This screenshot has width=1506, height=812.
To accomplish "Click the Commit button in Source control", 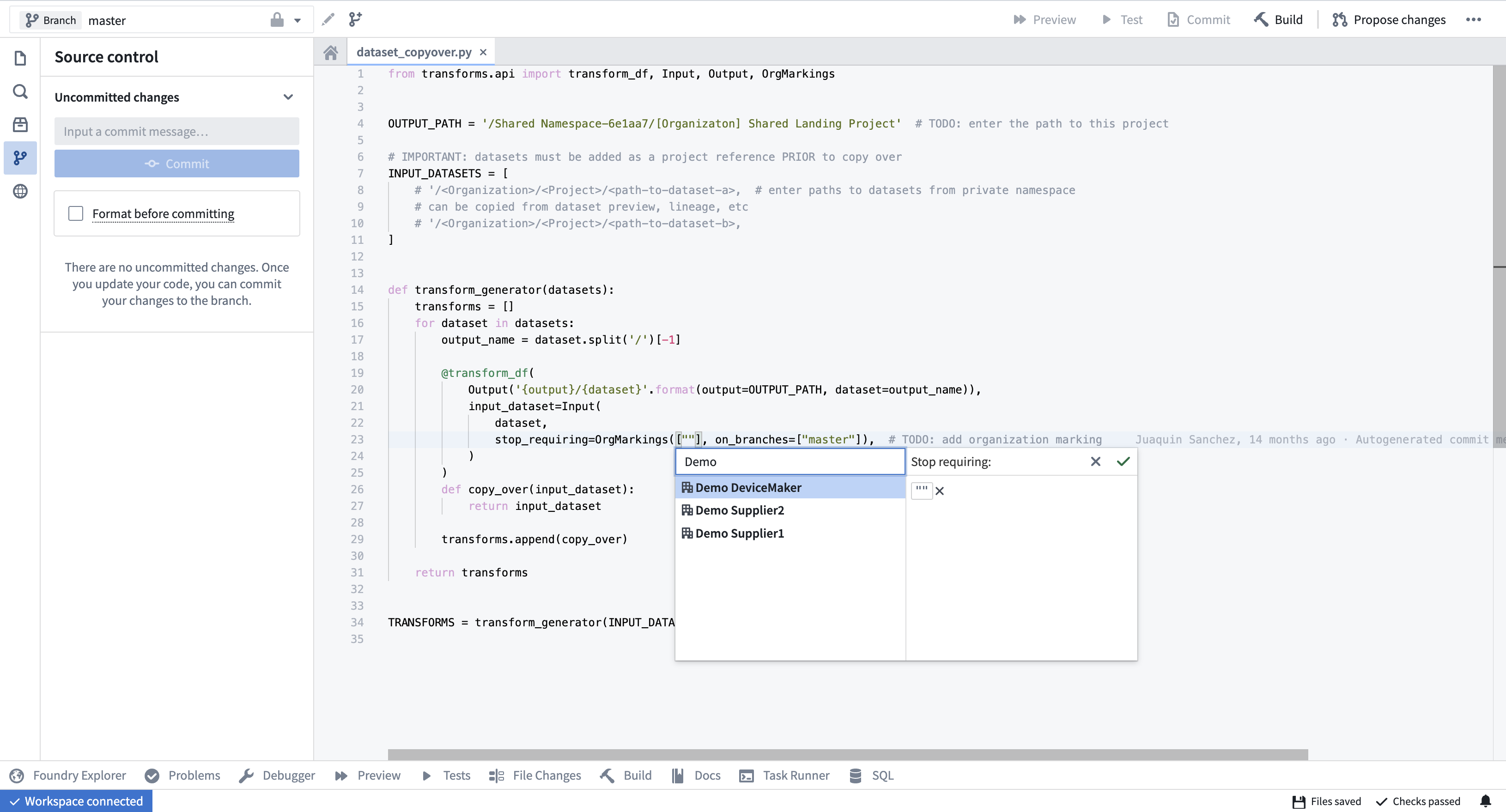I will (176, 164).
